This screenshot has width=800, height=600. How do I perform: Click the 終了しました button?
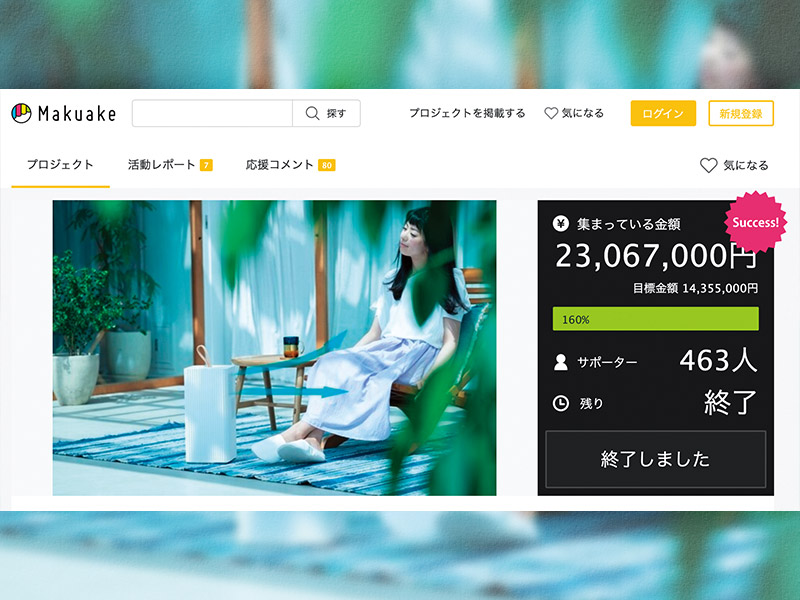pyautogui.click(x=655, y=458)
